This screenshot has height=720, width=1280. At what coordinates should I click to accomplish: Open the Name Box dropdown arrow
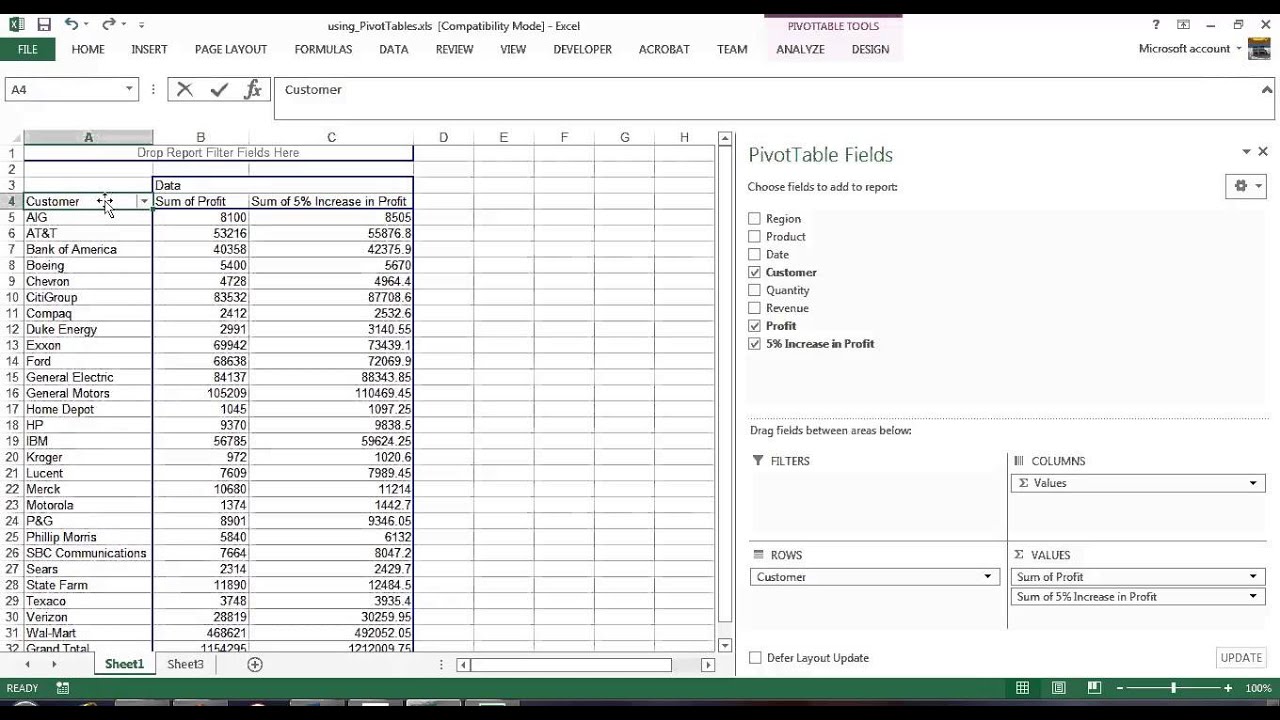click(128, 89)
